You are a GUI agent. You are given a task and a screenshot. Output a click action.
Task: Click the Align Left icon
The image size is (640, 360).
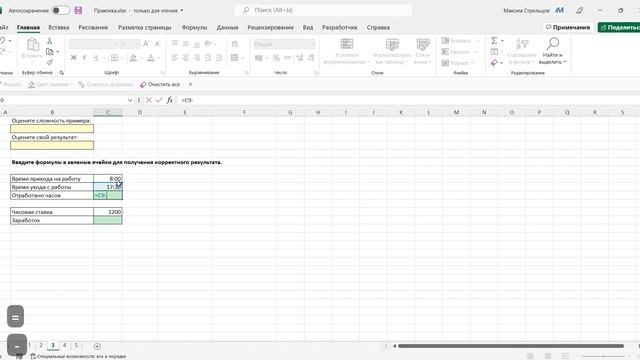(175, 58)
